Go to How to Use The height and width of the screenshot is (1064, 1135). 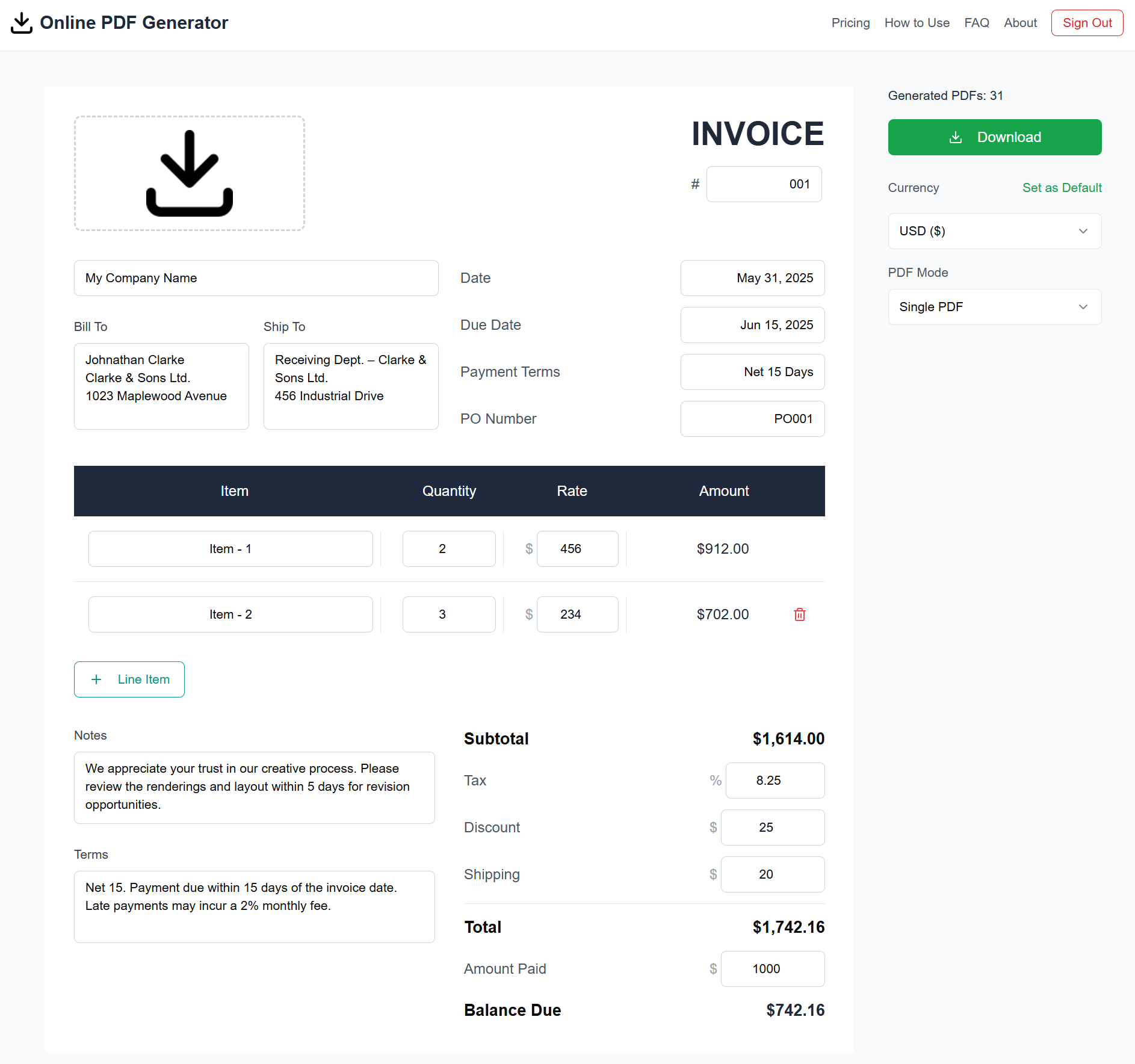click(x=917, y=23)
